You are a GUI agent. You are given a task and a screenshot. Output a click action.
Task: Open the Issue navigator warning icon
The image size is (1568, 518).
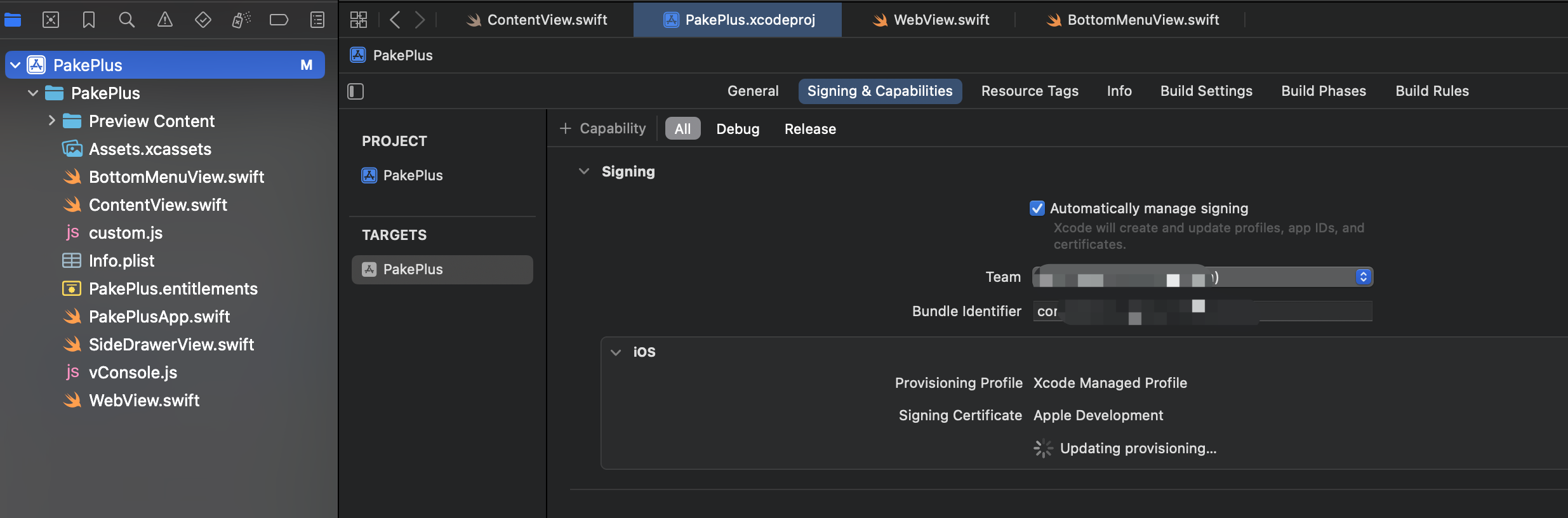pos(165,20)
